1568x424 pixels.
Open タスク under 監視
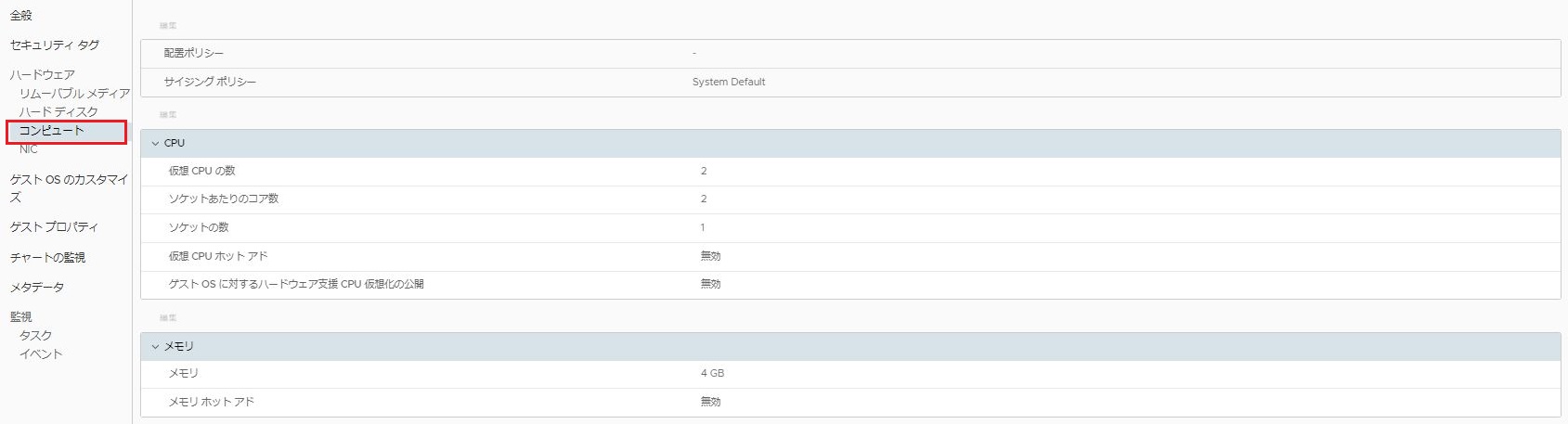click(x=35, y=335)
